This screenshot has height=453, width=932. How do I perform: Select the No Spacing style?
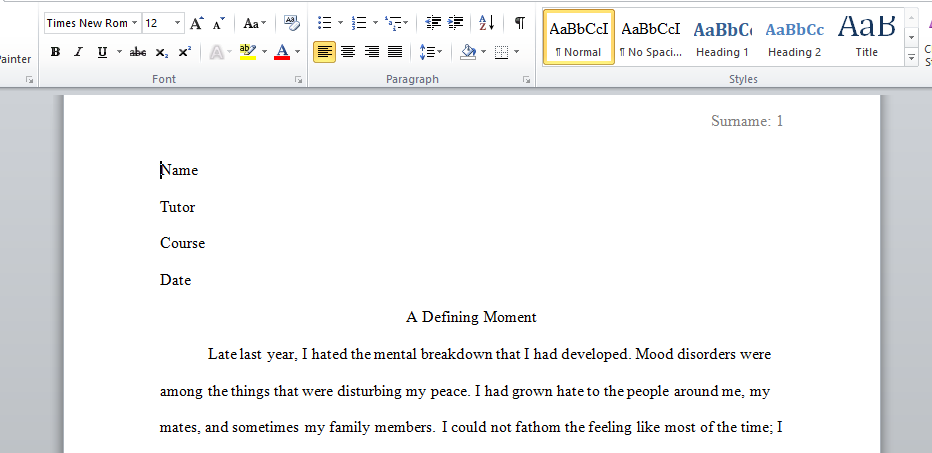[651, 37]
